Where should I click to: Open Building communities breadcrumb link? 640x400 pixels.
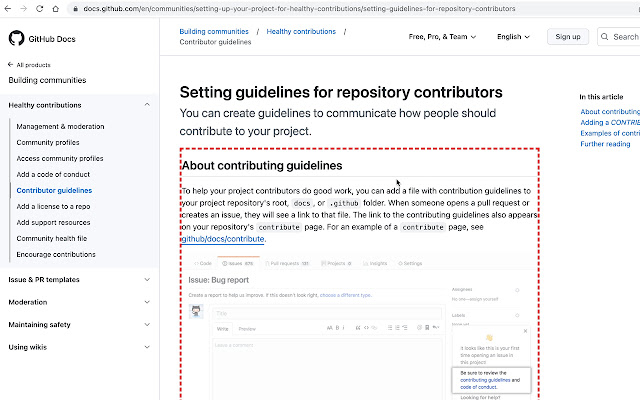coord(214,31)
